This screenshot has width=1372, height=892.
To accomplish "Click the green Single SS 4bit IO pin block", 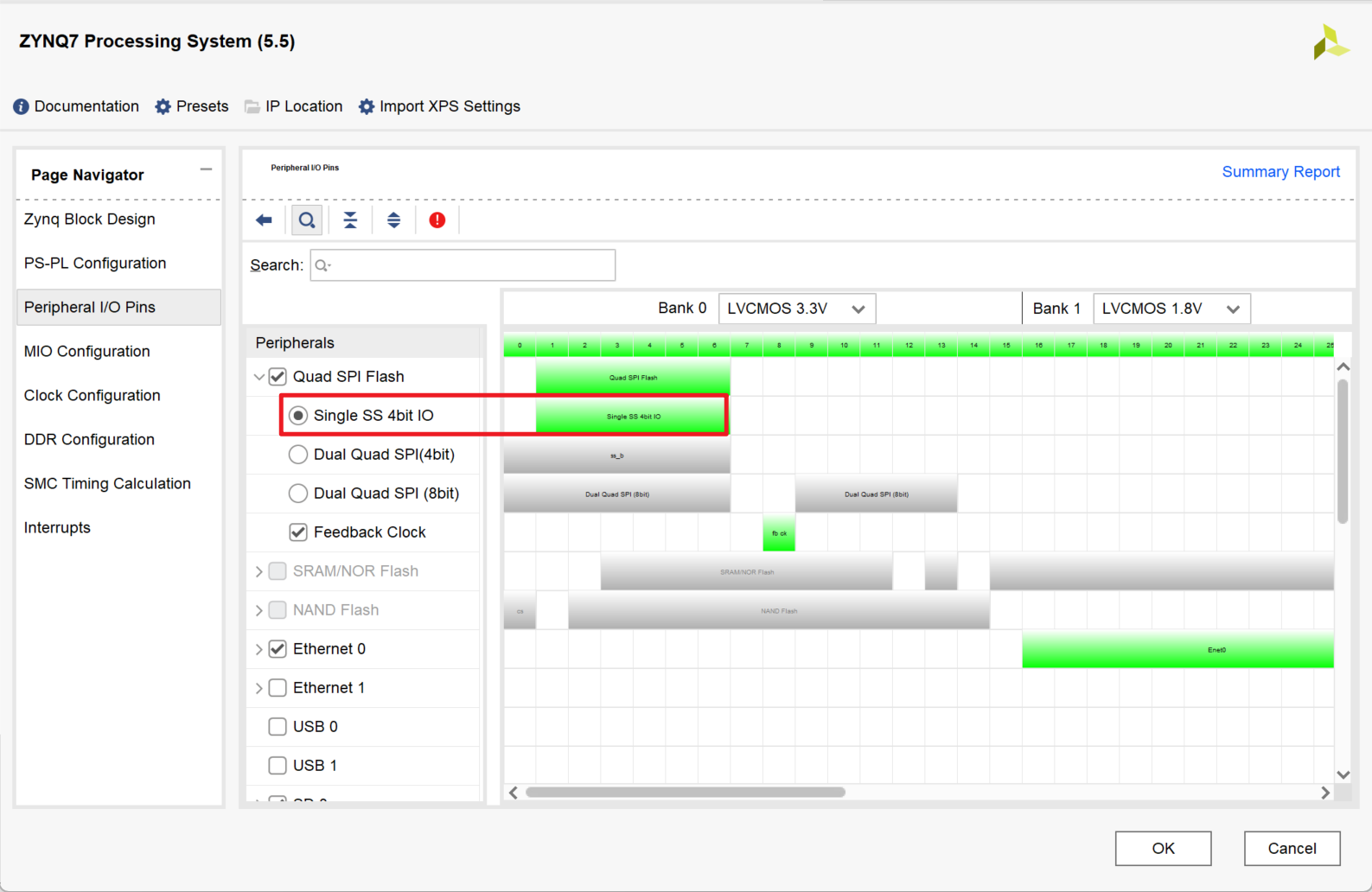I will point(633,416).
